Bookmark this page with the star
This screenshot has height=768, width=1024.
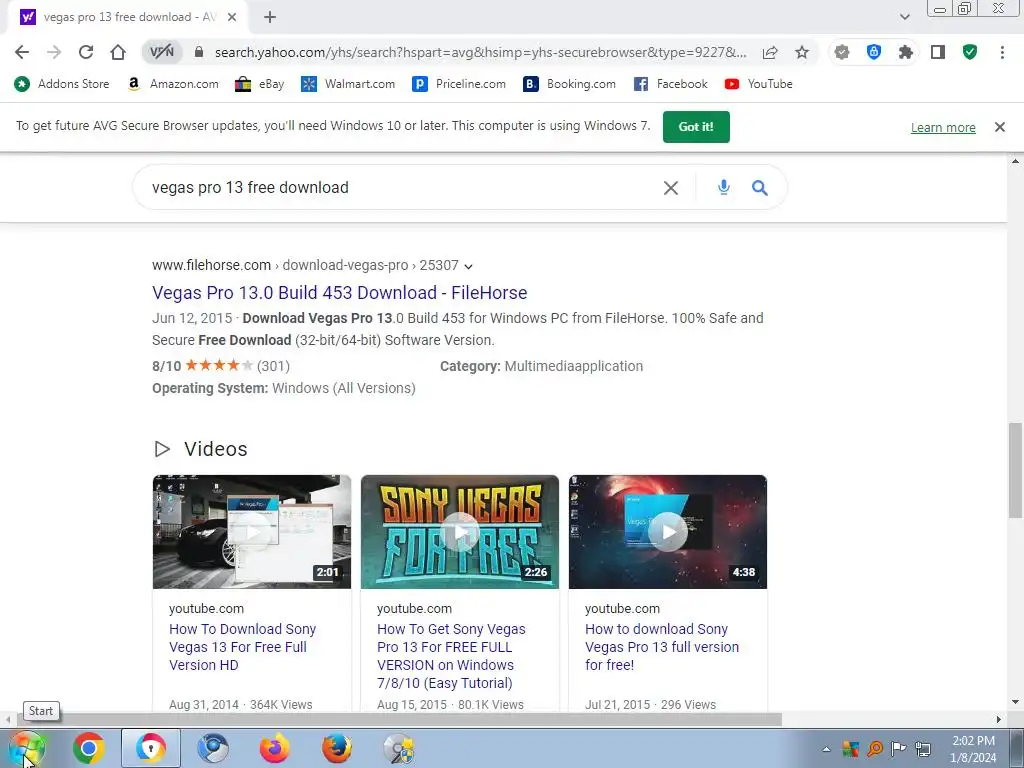(802, 52)
